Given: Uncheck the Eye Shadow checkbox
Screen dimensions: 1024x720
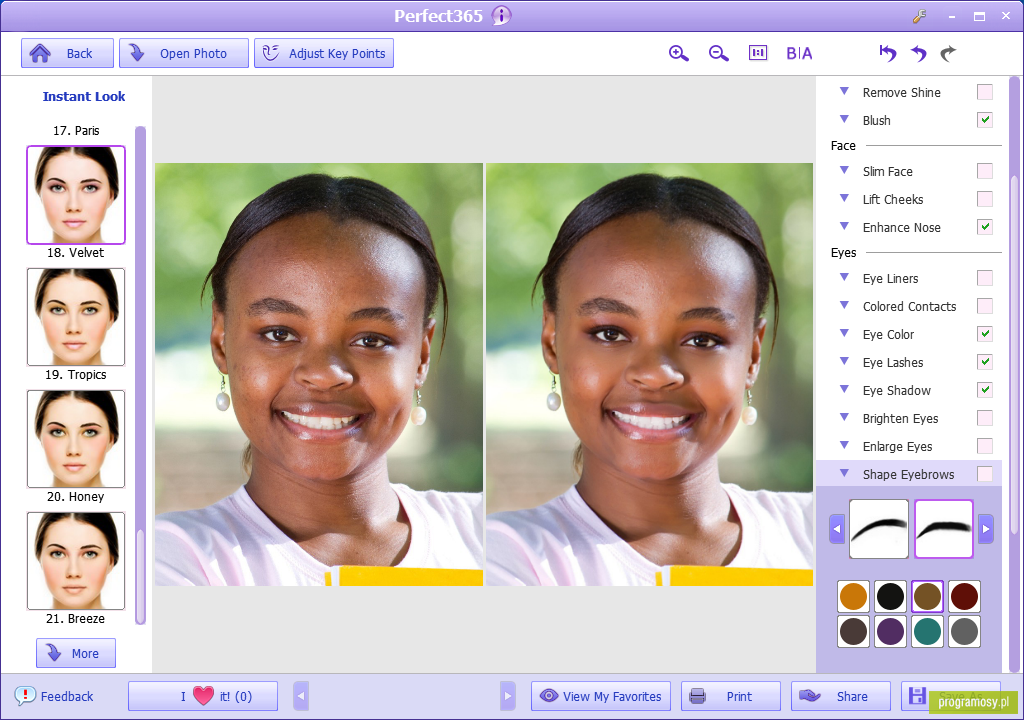Looking at the screenshot, I should pos(985,391).
